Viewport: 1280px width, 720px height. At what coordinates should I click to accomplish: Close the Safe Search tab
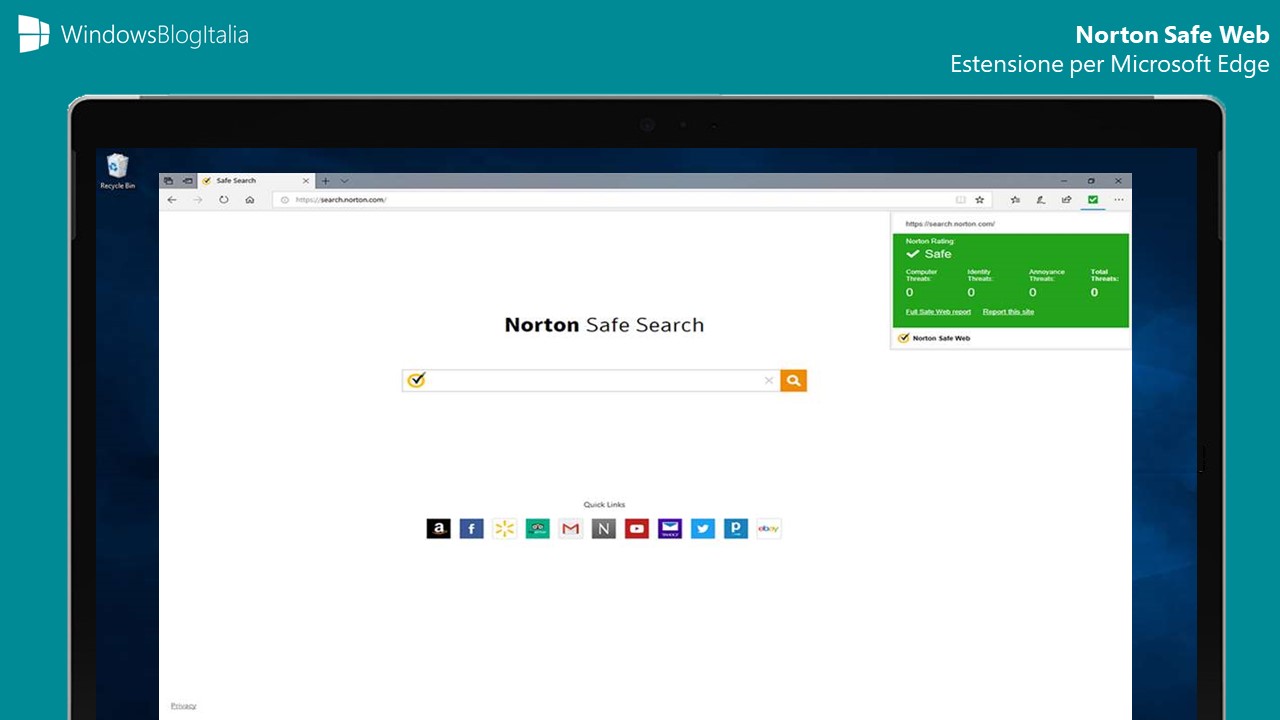[x=306, y=181]
